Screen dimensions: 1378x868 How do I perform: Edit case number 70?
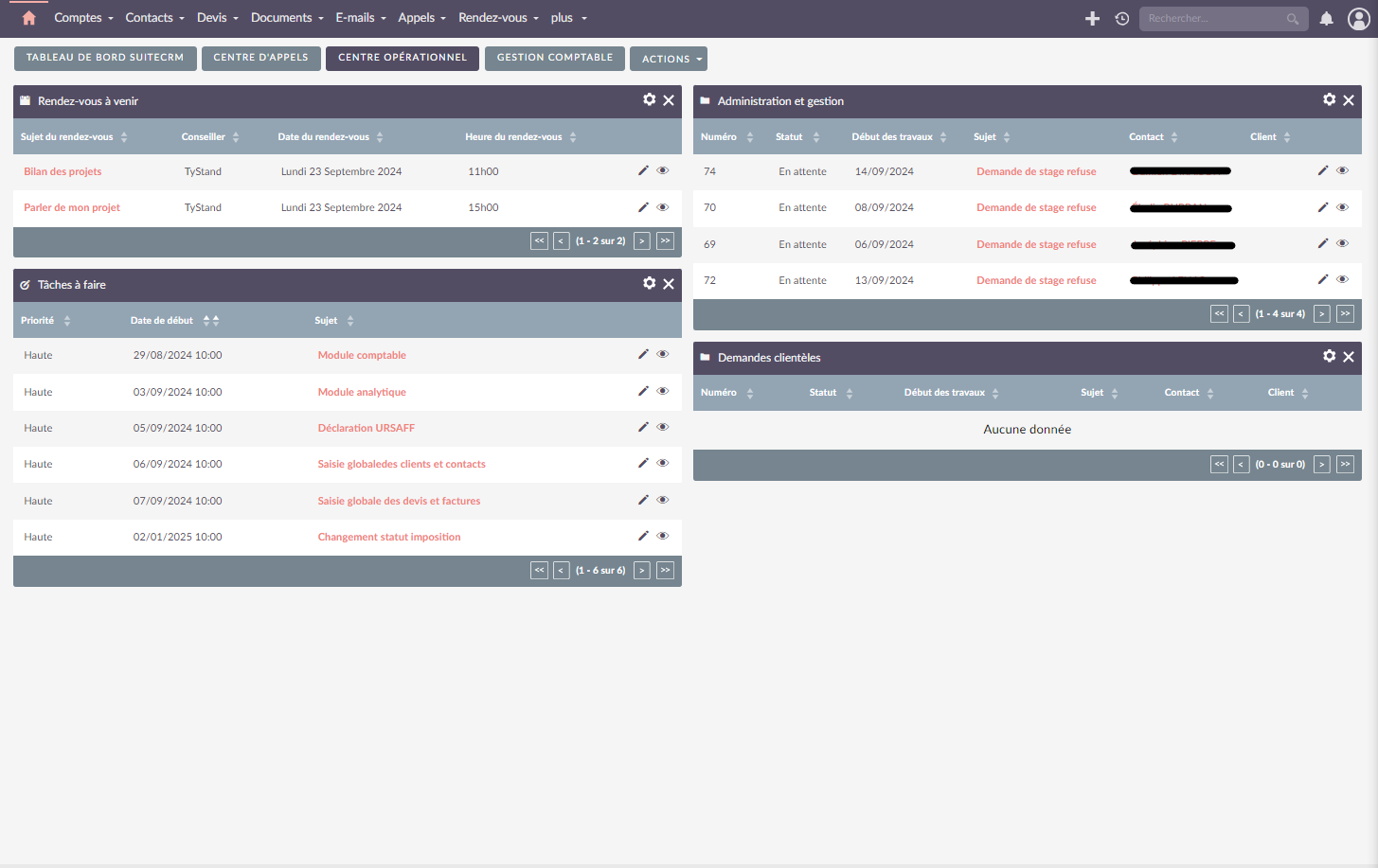(1323, 206)
